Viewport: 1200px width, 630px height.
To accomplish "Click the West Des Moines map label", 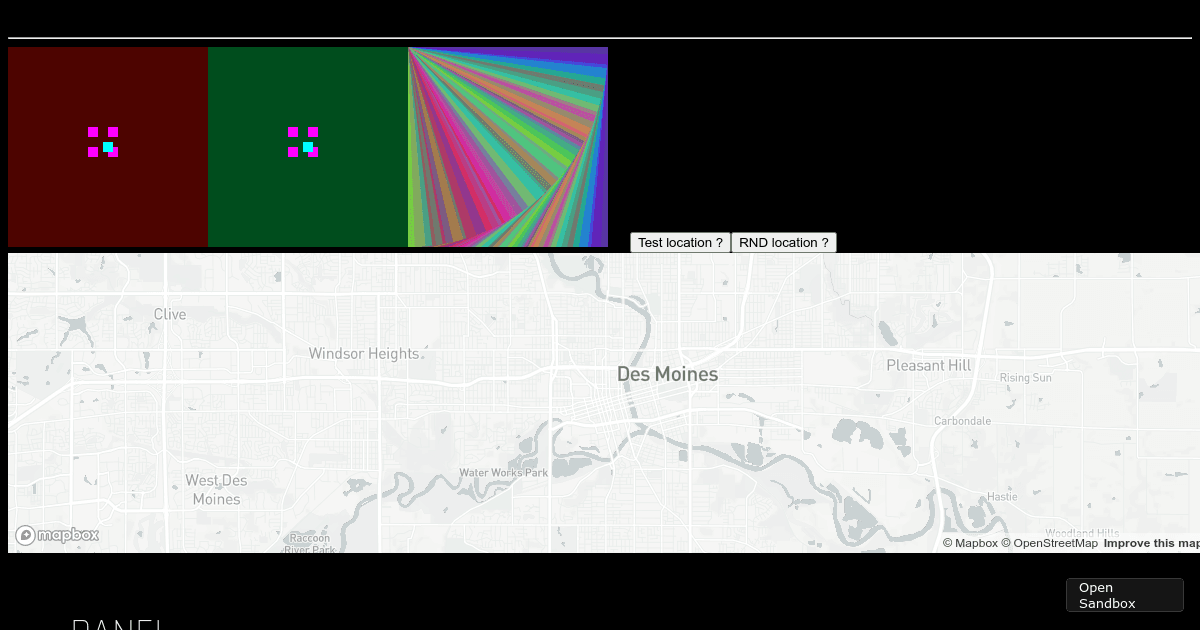I will (x=216, y=490).
